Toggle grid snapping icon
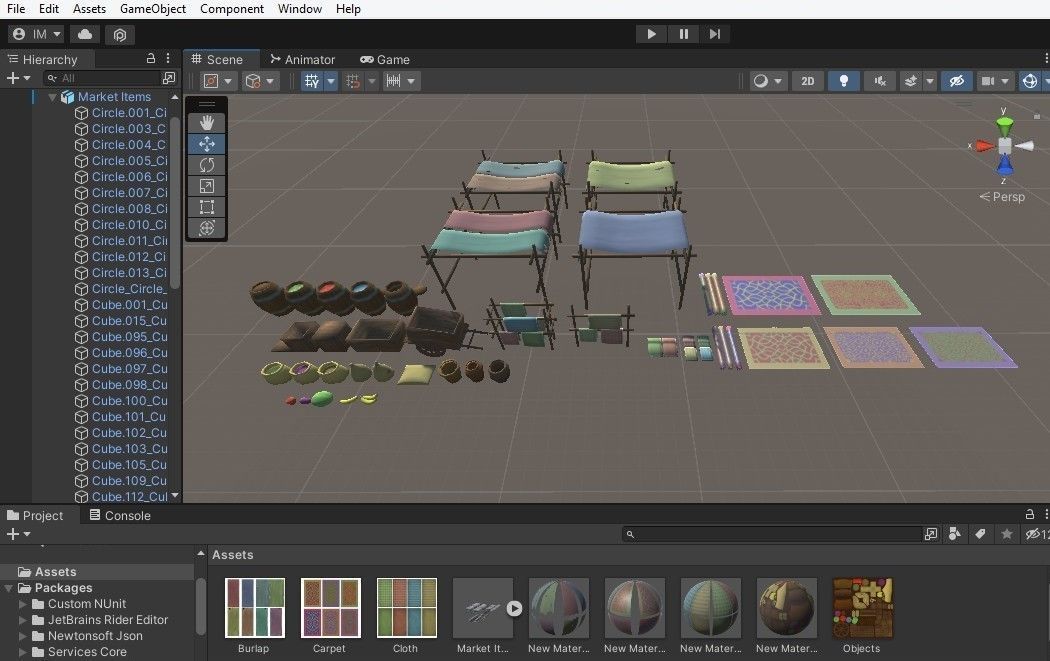 pos(353,81)
